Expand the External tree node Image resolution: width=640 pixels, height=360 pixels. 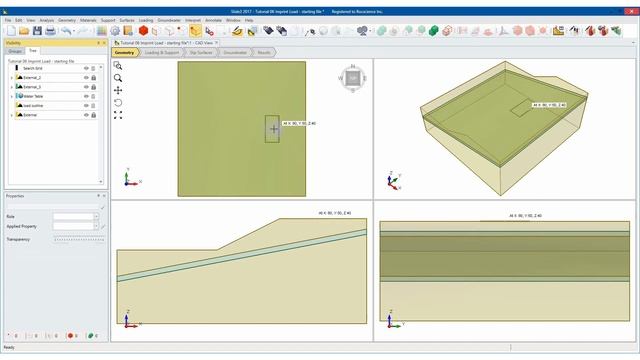(x=11, y=115)
